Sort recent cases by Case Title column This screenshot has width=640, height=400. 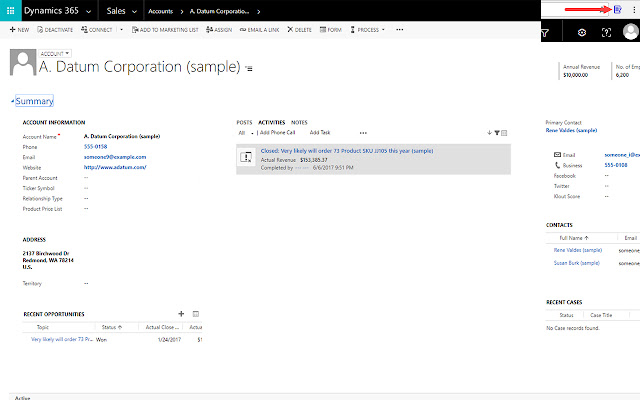601,315
